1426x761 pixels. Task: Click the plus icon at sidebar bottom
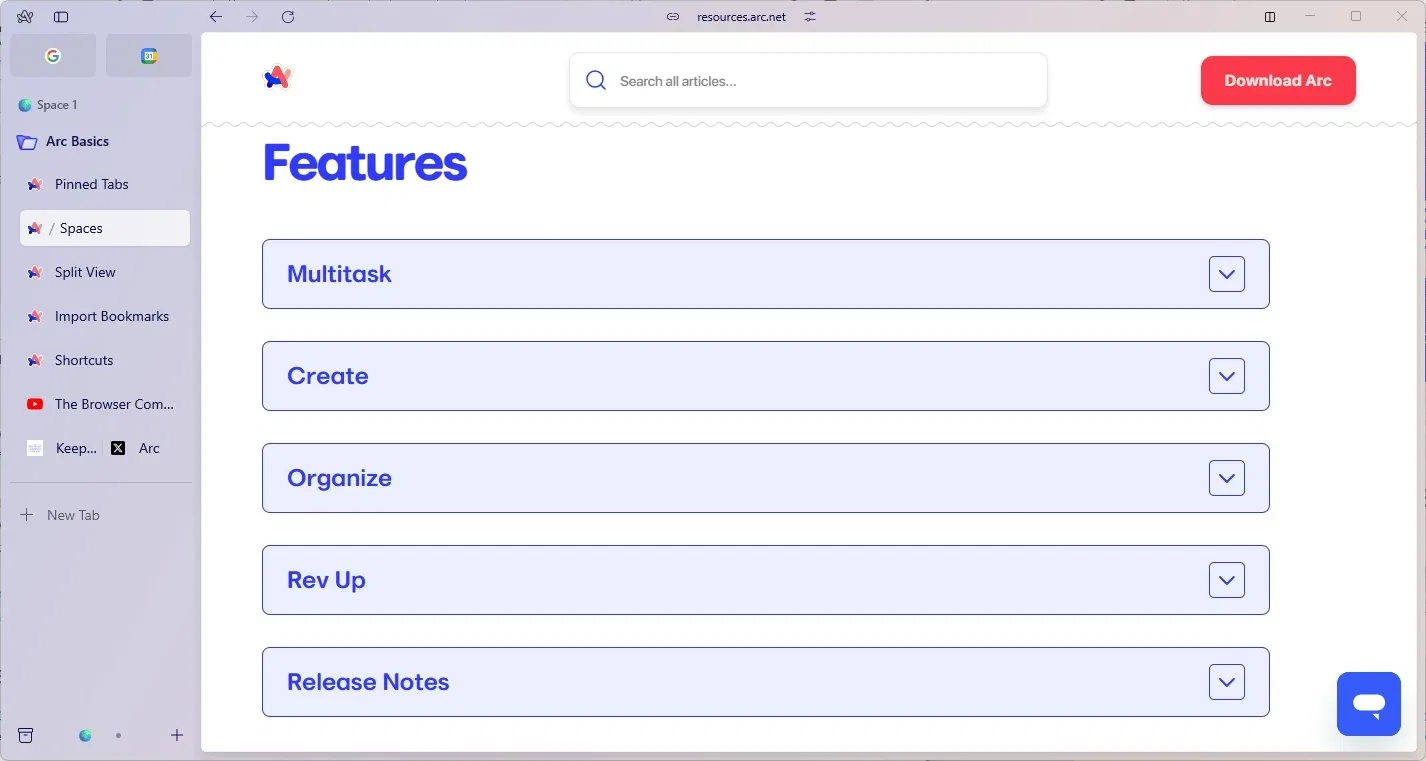pyautogui.click(x=177, y=736)
